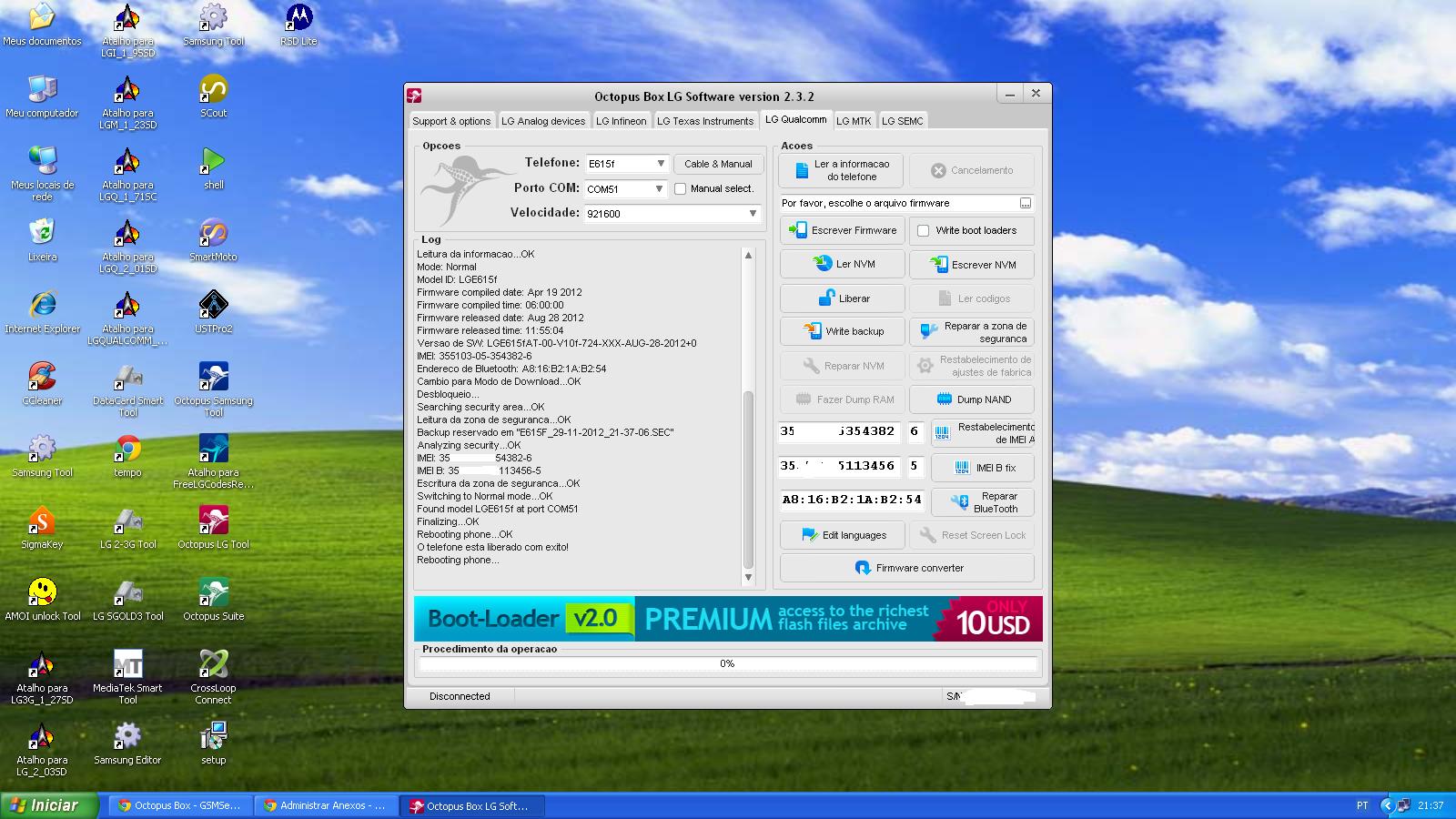1456x819 pixels.
Task: Open Meu computador icon
Action: click(x=42, y=96)
